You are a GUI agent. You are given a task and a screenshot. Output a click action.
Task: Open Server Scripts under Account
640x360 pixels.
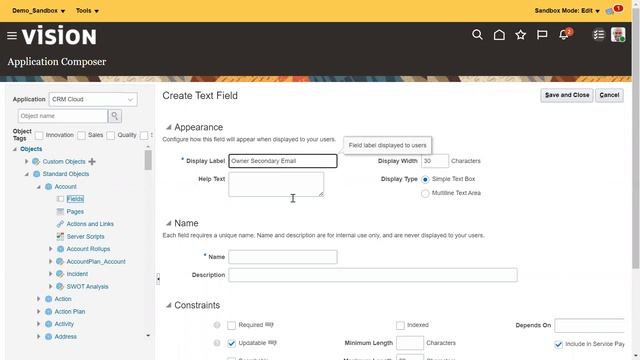[85, 236]
